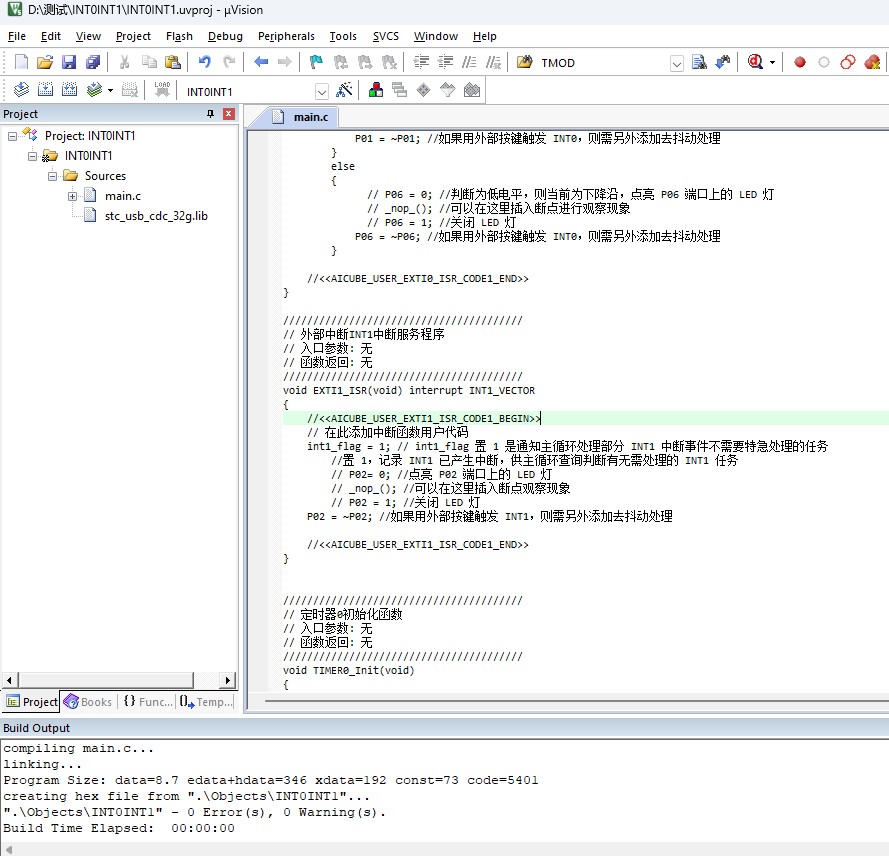This screenshot has width=889, height=856.
Task: Redo the last edit
Action: coord(229,62)
